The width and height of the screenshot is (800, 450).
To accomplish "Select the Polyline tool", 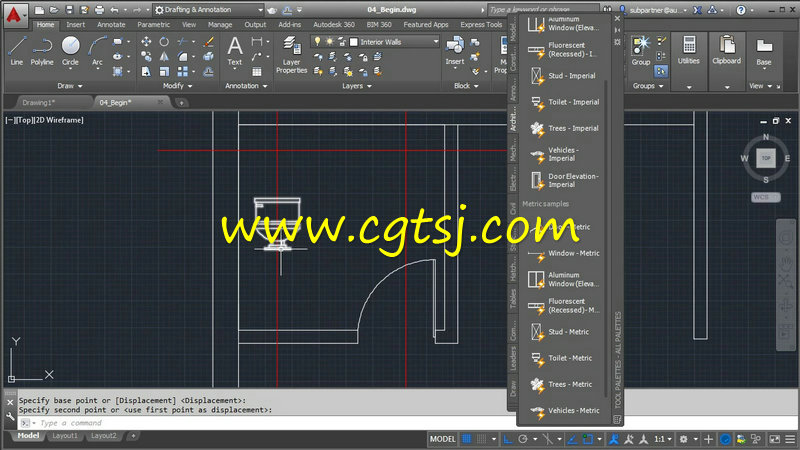I will coord(42,51).
